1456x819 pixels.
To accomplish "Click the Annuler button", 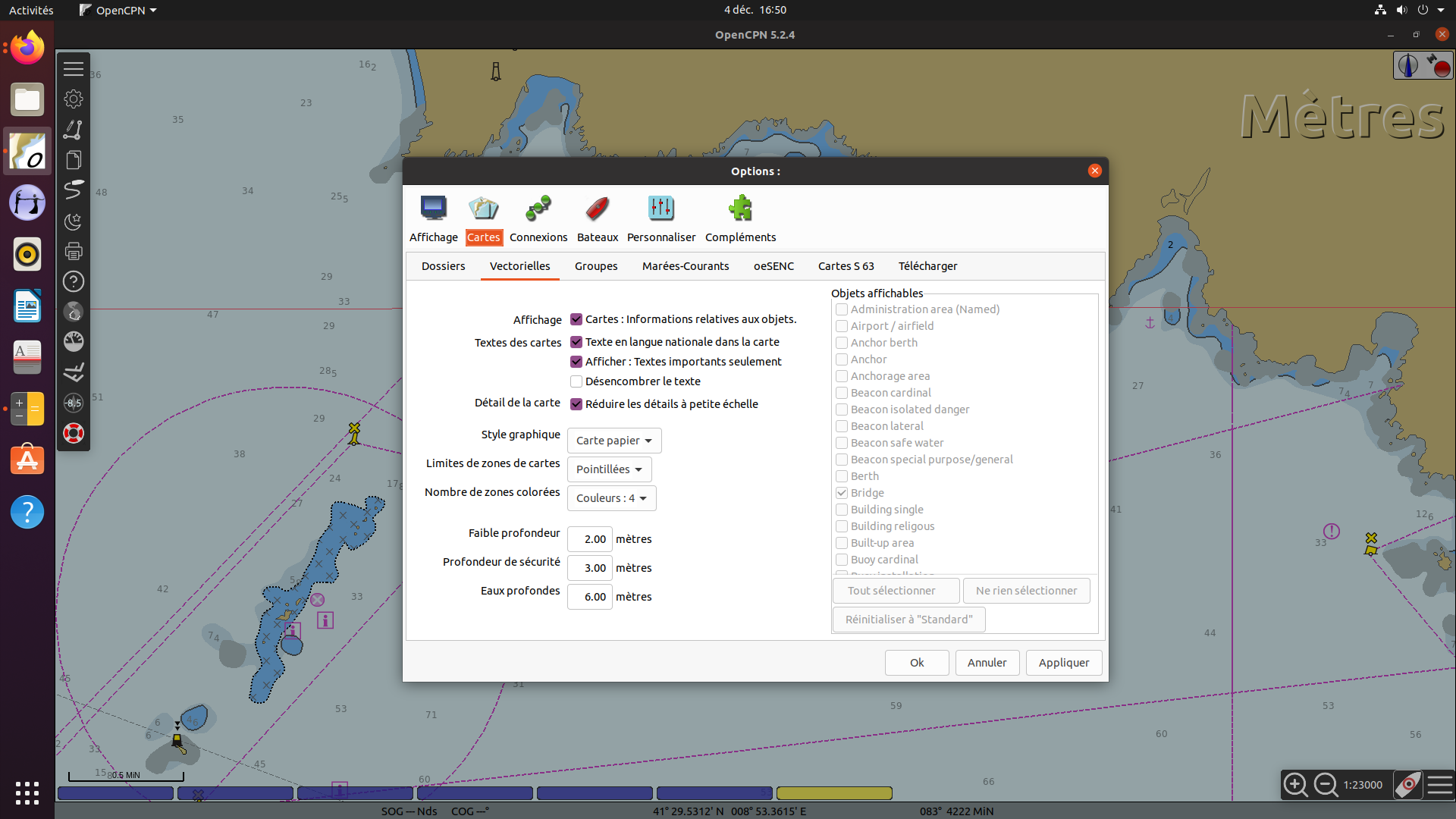I will coord(987,663).
